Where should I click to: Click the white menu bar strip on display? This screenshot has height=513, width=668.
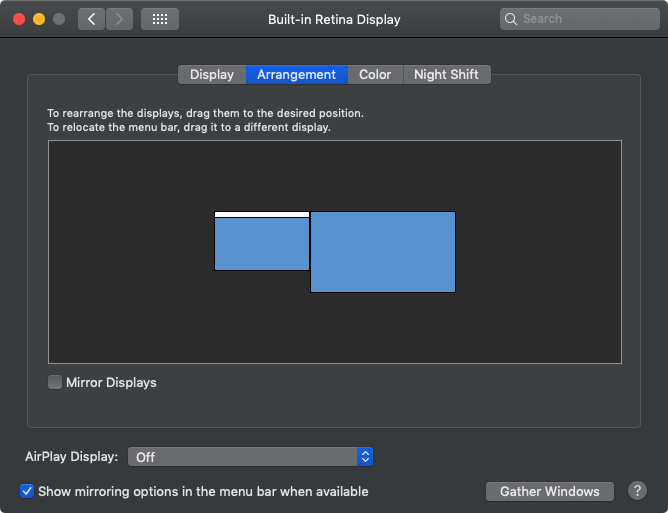pos(262,215)
